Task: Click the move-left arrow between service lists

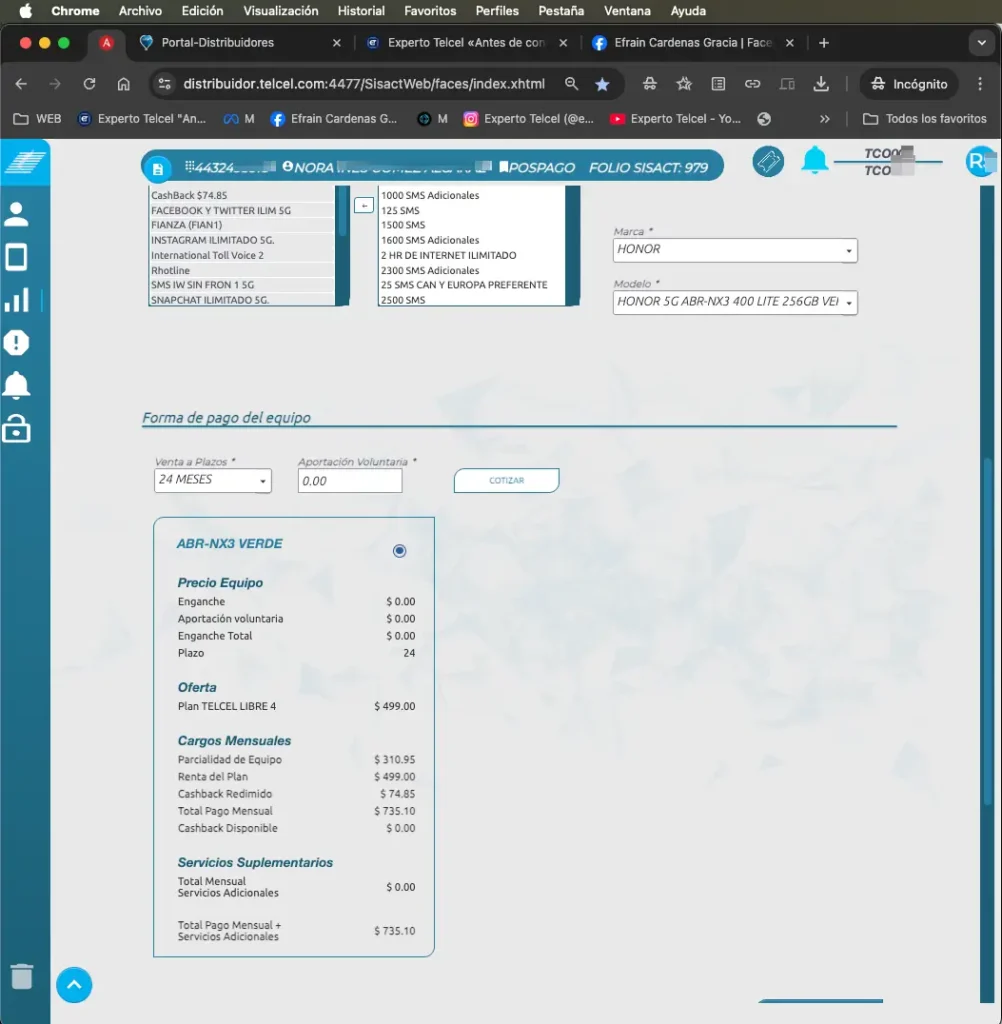Action: 364,206
